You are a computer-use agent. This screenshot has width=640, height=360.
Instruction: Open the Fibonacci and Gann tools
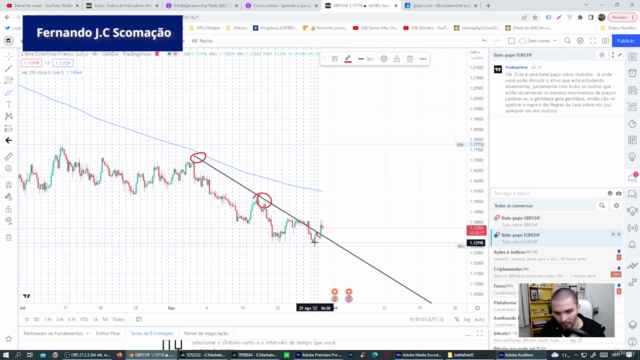coord(9,80)
